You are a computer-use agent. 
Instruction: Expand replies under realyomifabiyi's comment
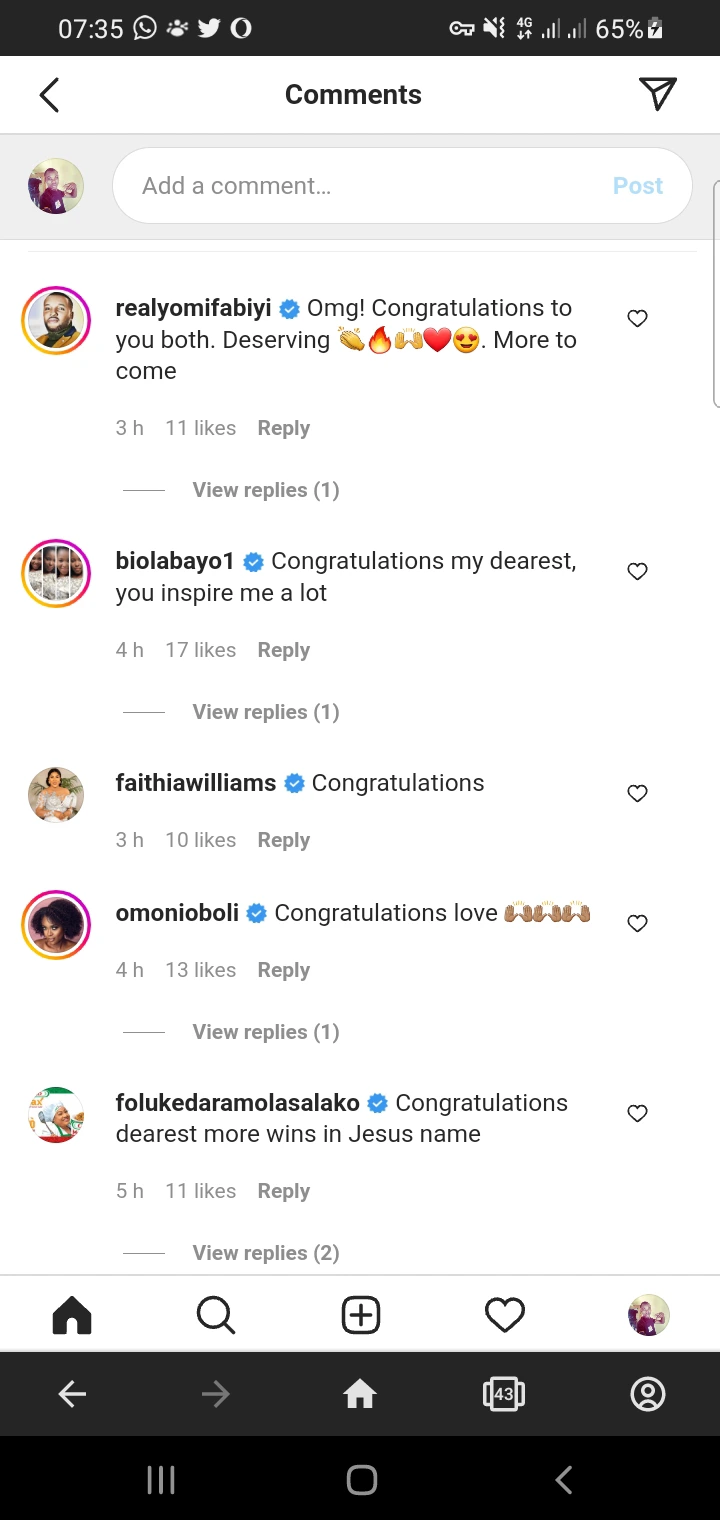coord(265,490)
